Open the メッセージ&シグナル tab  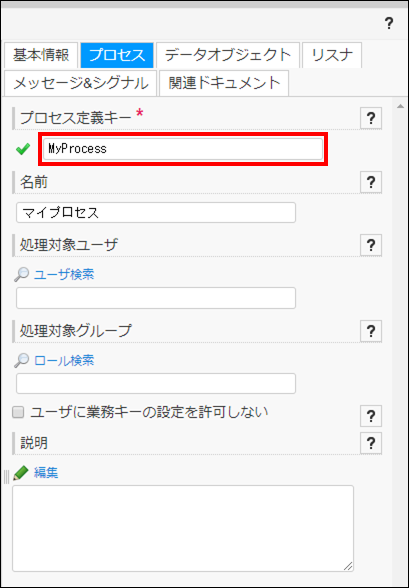pos(80,83)
